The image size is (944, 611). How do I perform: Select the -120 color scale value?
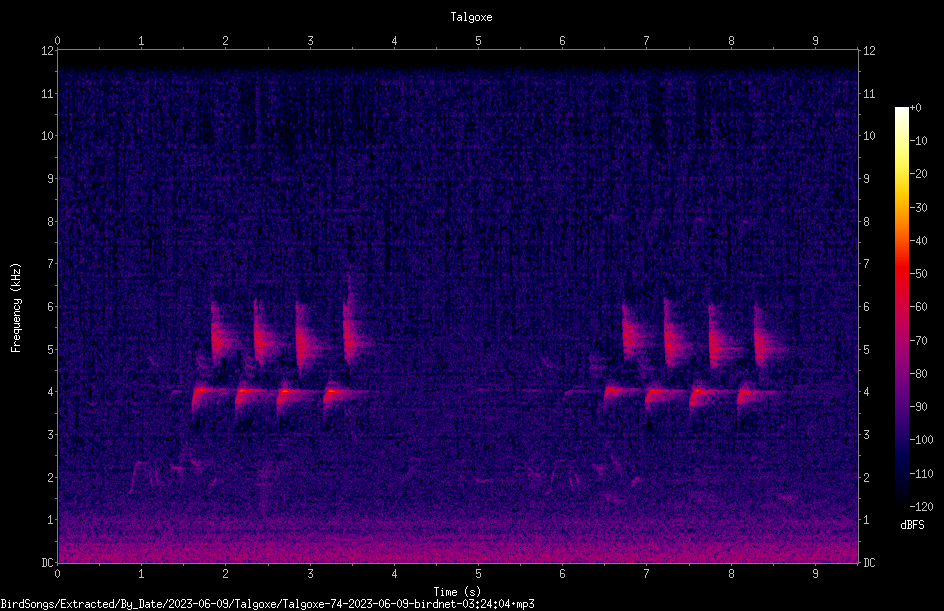click(x=922, y=507)
